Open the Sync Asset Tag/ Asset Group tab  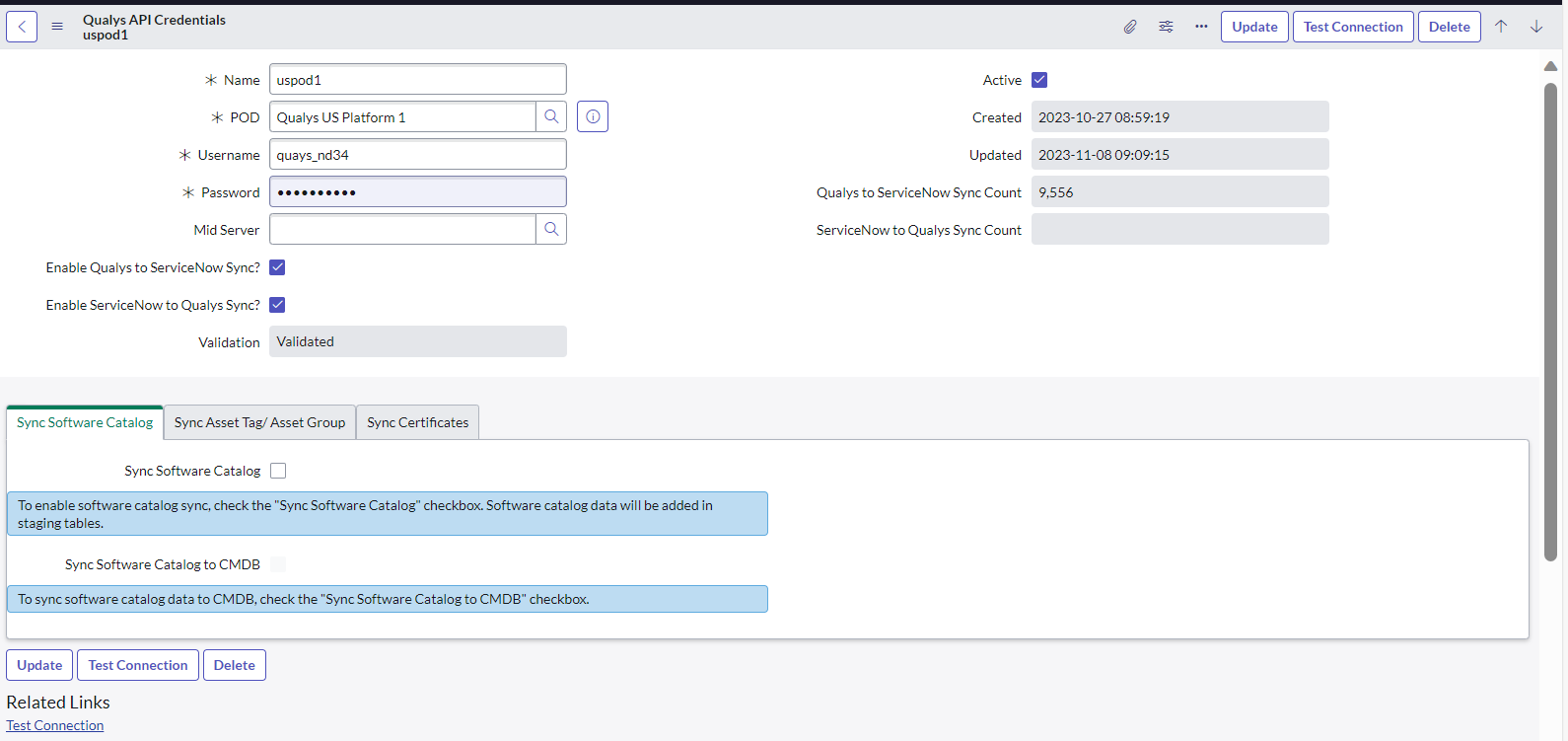click(x=259, y=422)
